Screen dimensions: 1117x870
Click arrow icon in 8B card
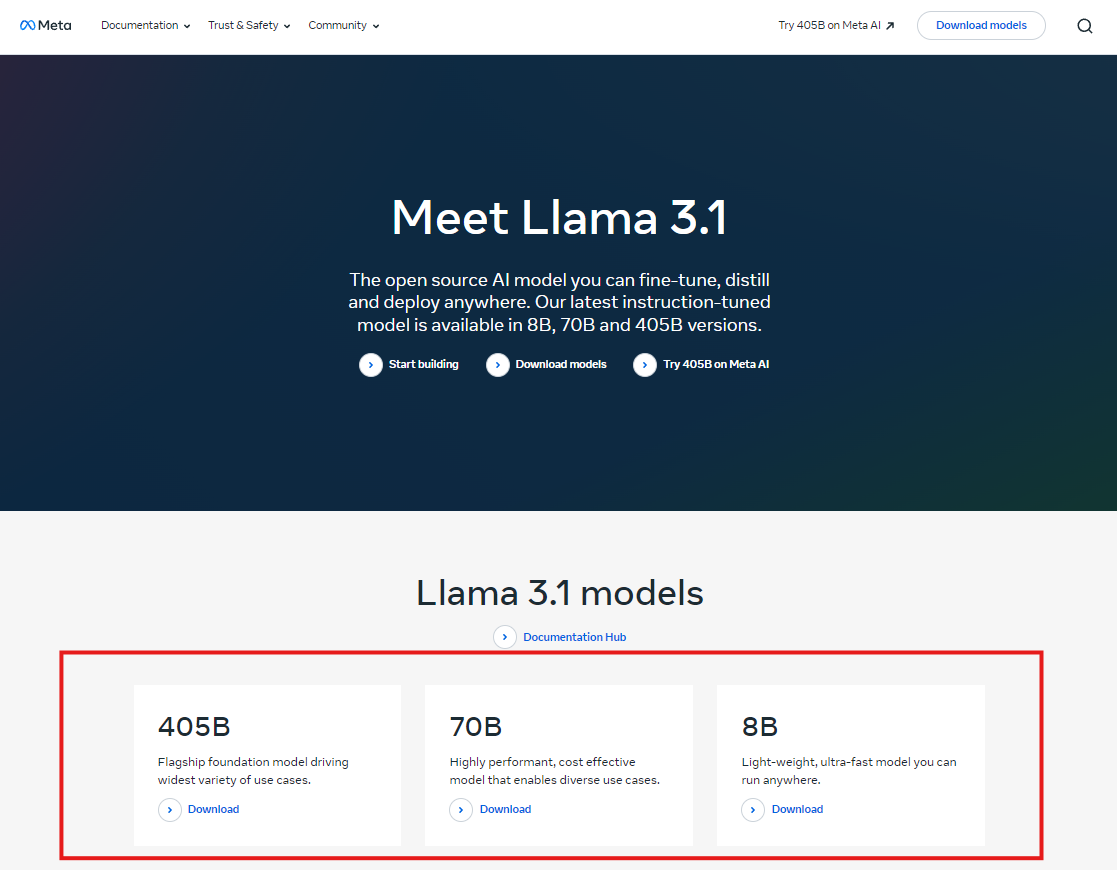(753, 810)
